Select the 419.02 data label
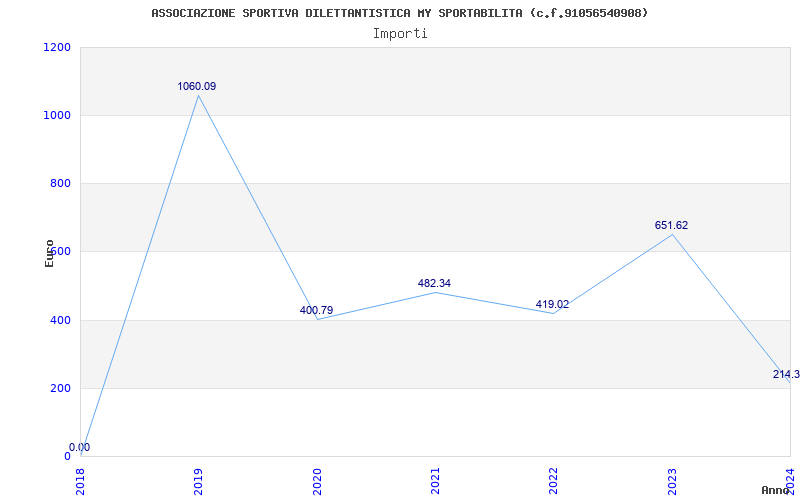Image resolution: width=800 pixels, height=500 pixels. click(552, 304)
